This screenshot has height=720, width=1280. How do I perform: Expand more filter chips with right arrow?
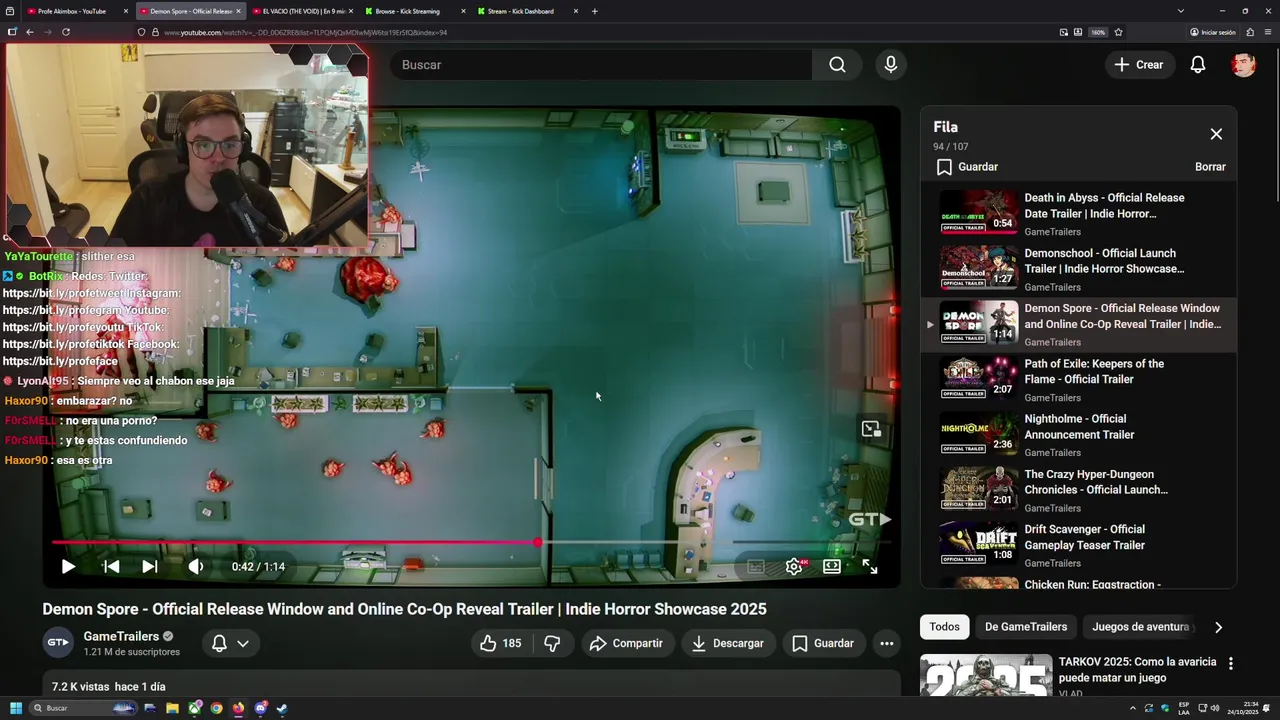(x=1218, y=627)
